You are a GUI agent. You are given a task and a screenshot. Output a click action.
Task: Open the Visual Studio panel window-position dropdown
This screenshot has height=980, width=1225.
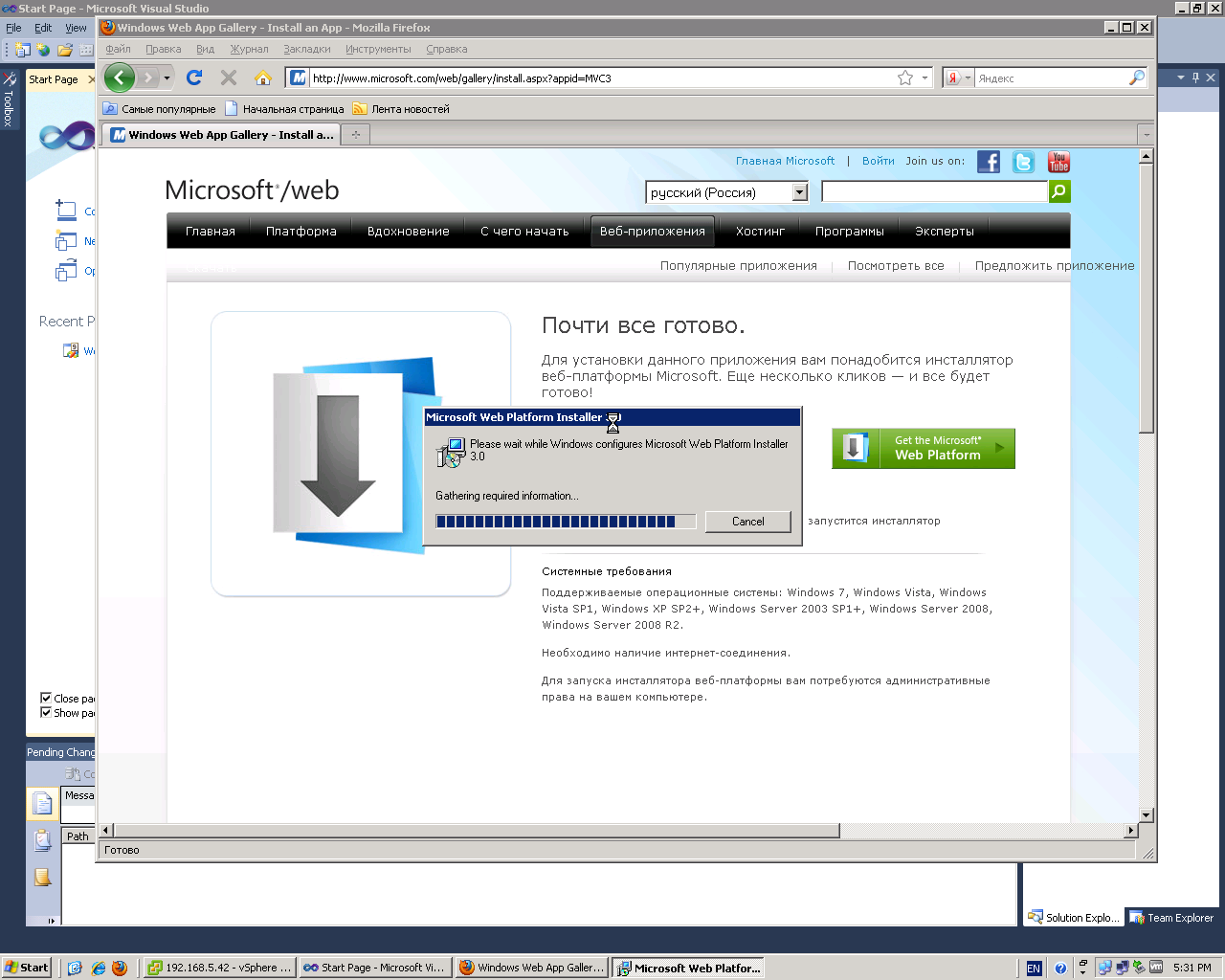pos(1181,78)
